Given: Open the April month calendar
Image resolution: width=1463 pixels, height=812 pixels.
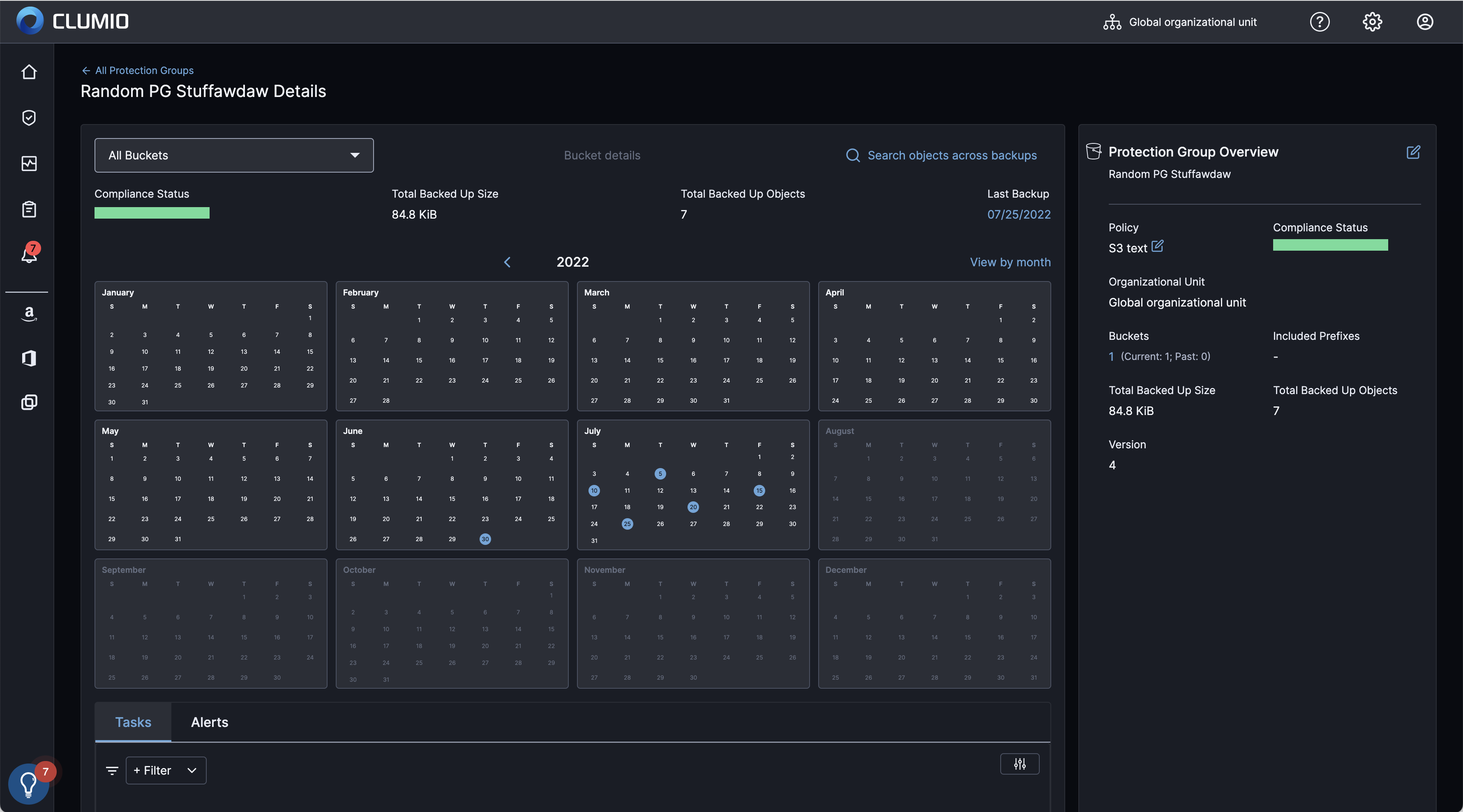Looking at the screenshot, I should (934, 346).
